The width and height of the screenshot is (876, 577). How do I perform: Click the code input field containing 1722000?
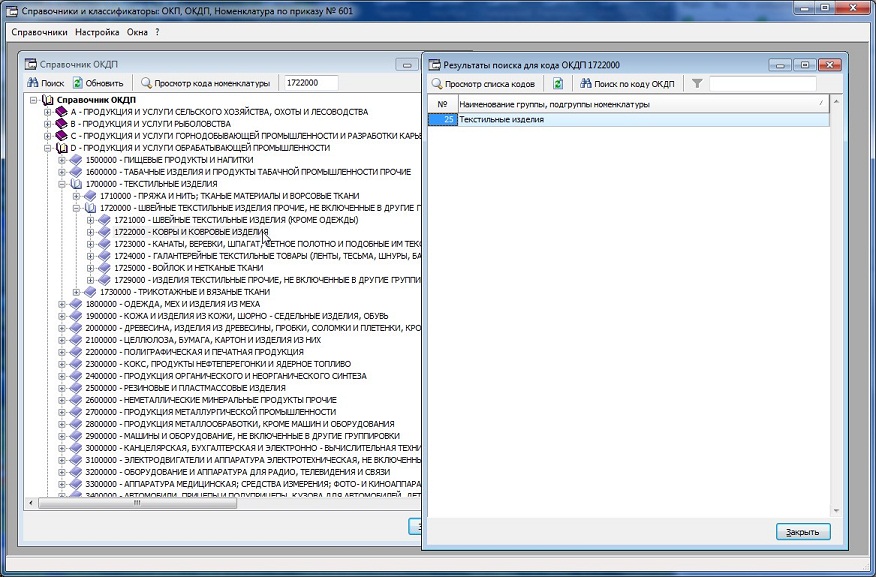pos(309,83)
